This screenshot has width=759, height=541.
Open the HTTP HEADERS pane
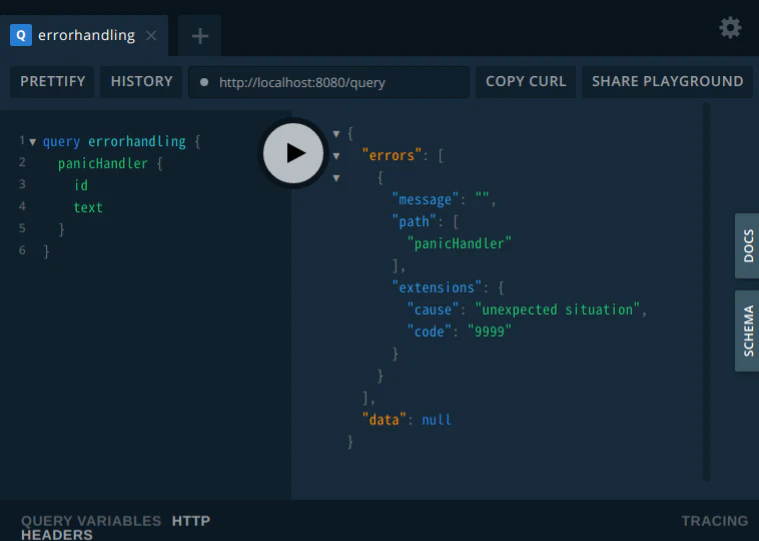tap(115, 527)
